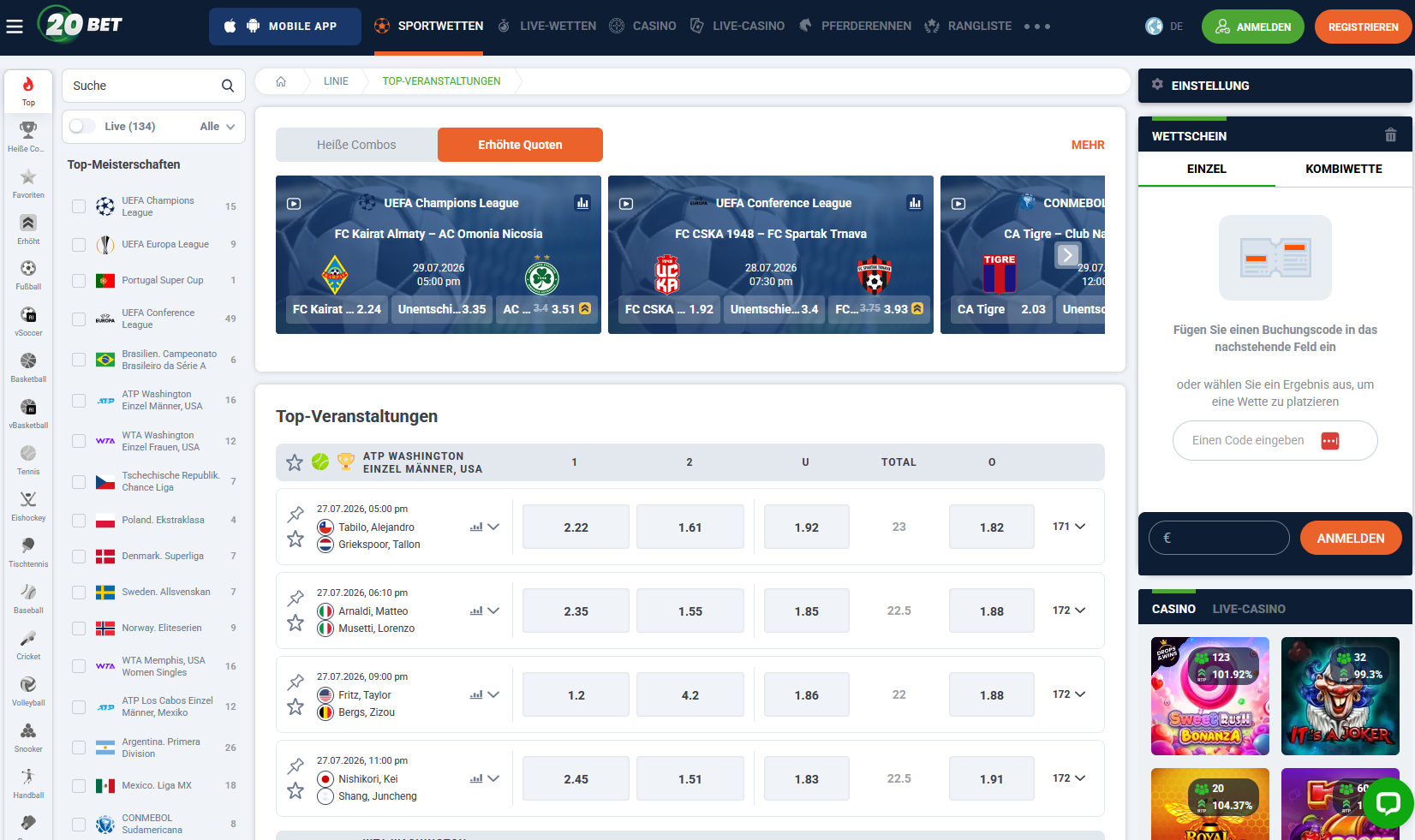The image size is (1415, 840).
Task: Open the Pferderennen nav item
Action: (855, 27)
